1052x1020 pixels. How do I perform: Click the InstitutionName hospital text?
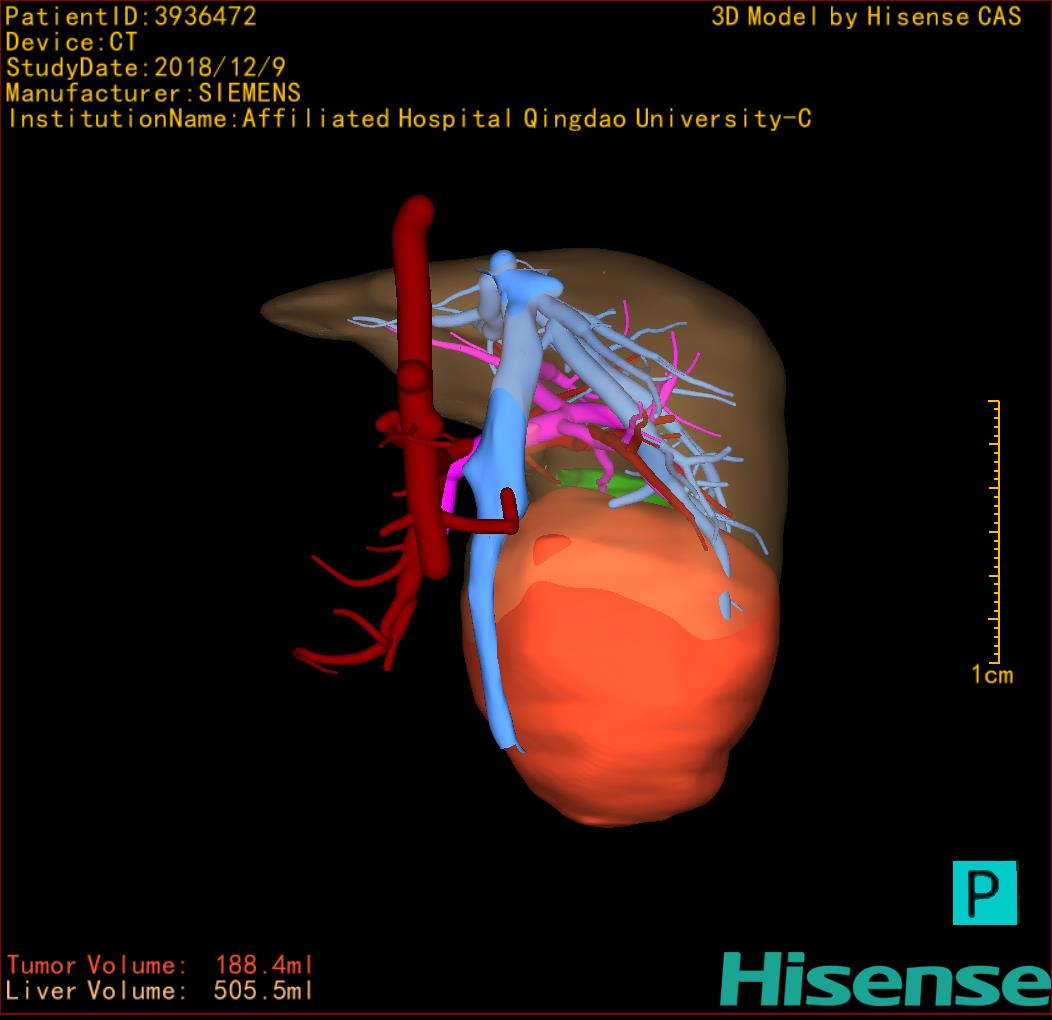pyautogui.click(x=409, y=120)
